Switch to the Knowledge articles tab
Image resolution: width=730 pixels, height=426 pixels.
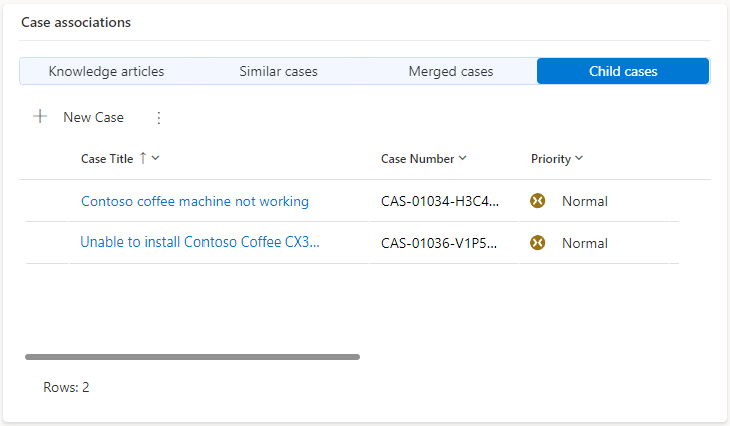(106, 71)
